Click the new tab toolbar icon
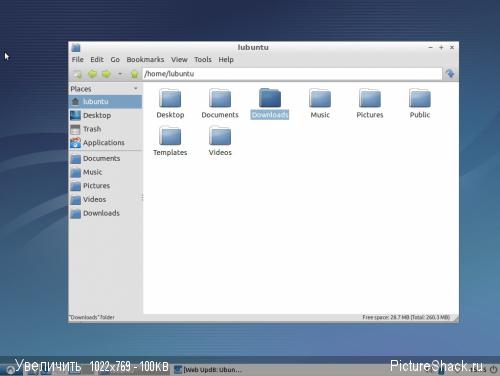The image size is (500, 376). point(77,74)
